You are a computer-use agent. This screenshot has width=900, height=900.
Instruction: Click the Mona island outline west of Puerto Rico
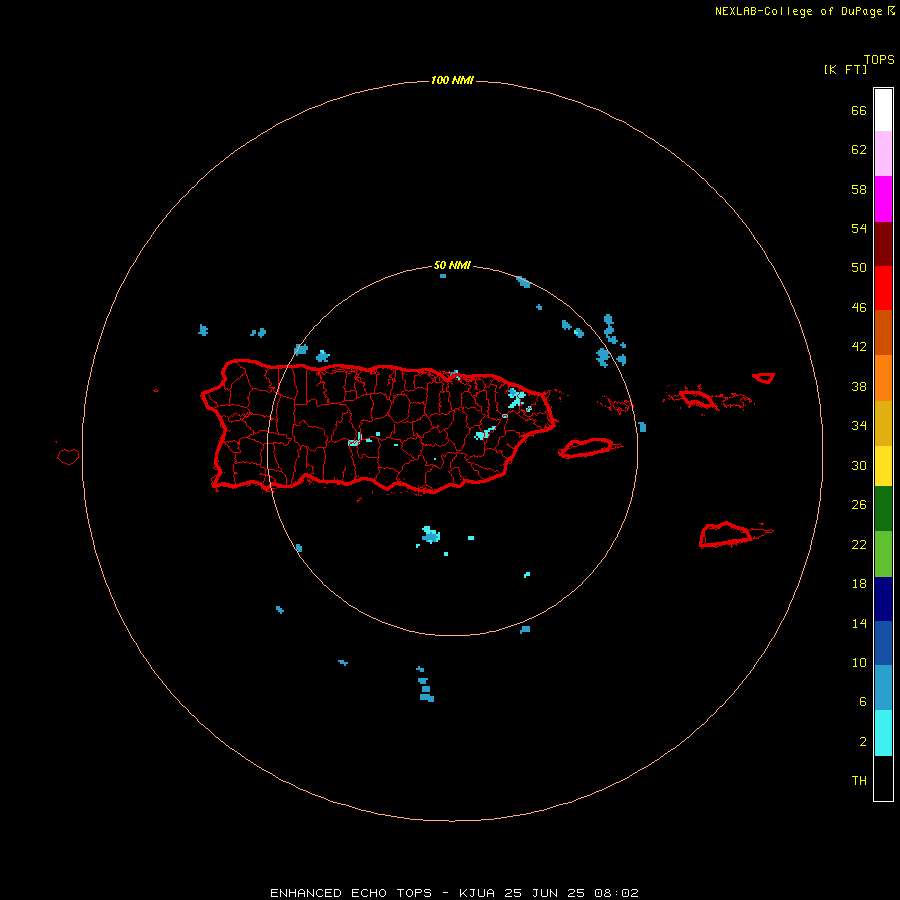(x=68, y=457)
